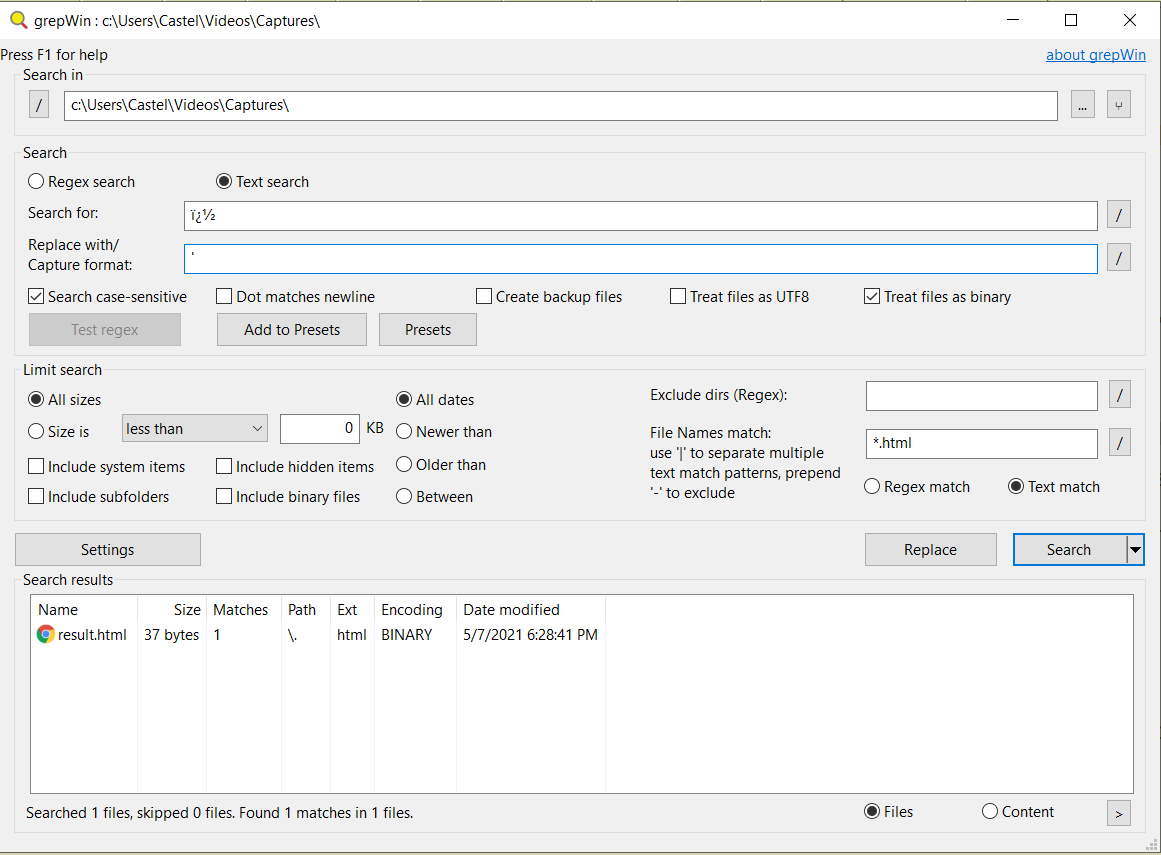Sort results by Path column header

point(306,609)
